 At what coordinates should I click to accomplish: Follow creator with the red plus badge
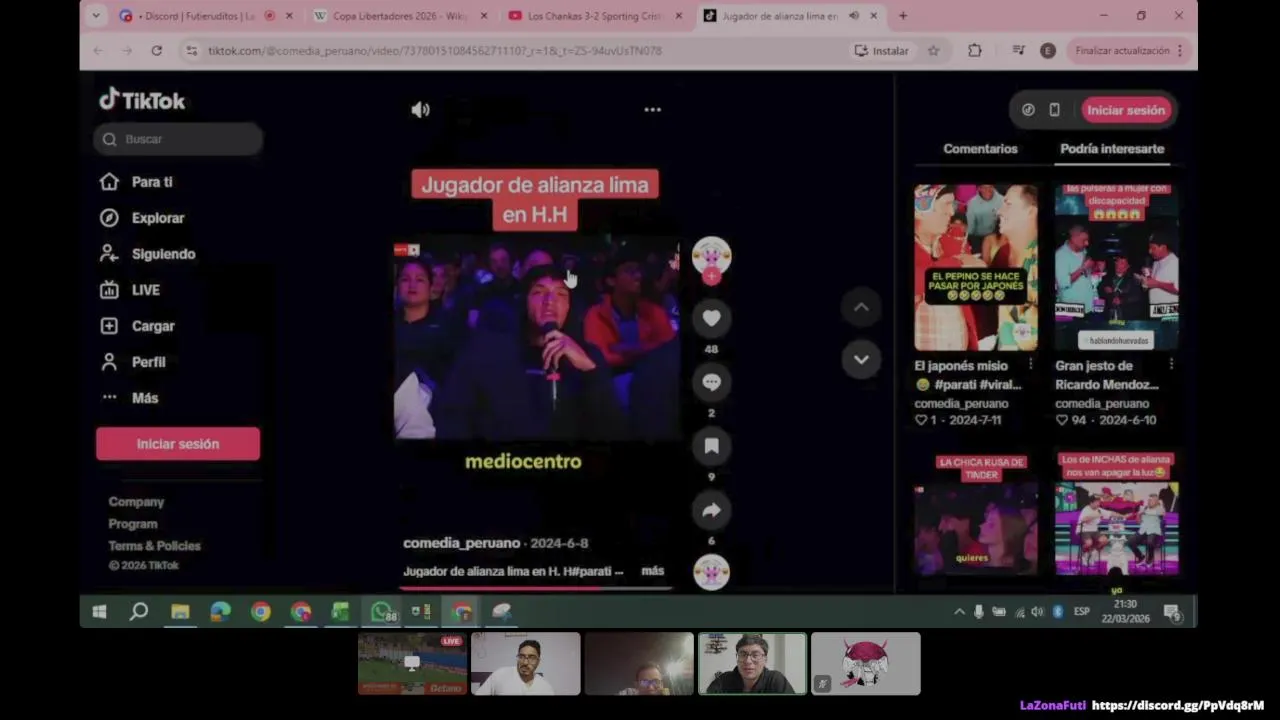711,276
